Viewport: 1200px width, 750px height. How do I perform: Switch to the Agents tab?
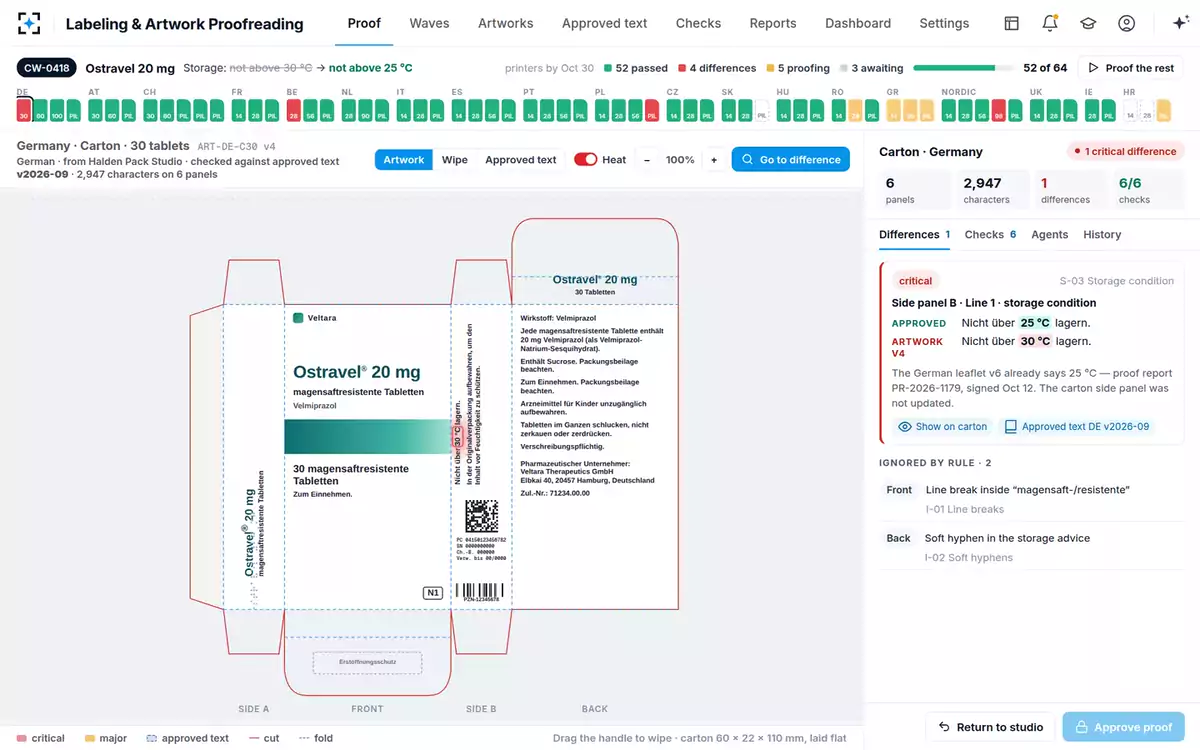[1050, 234]
